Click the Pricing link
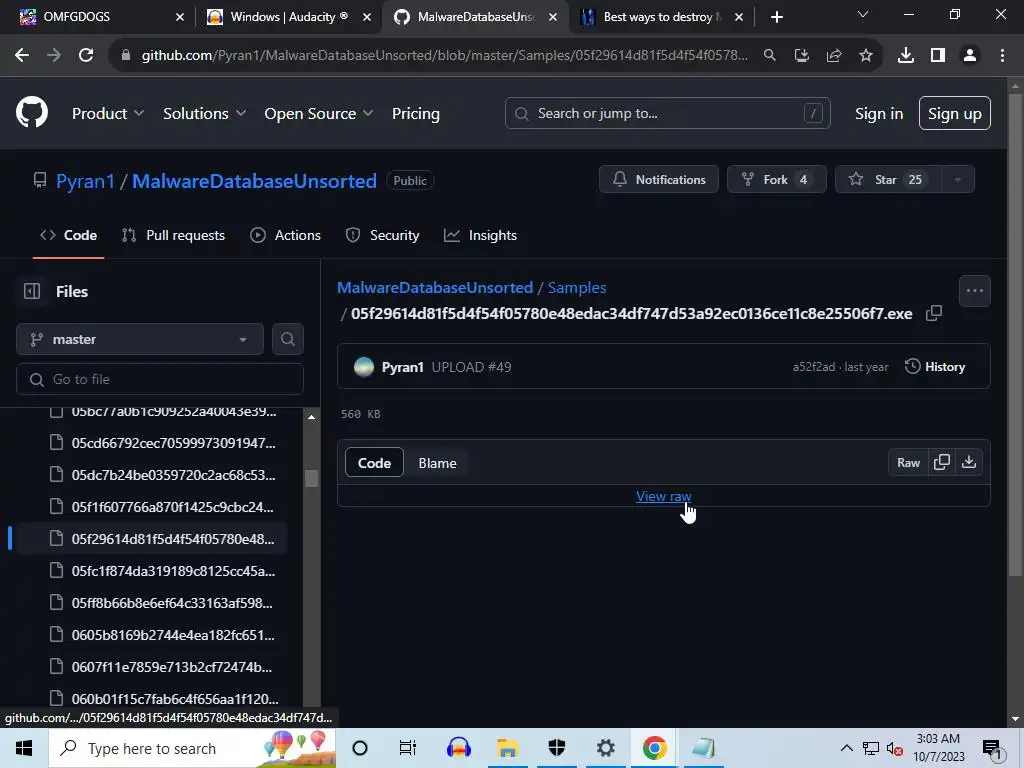 pyautogui.click(x=415, y=114)
